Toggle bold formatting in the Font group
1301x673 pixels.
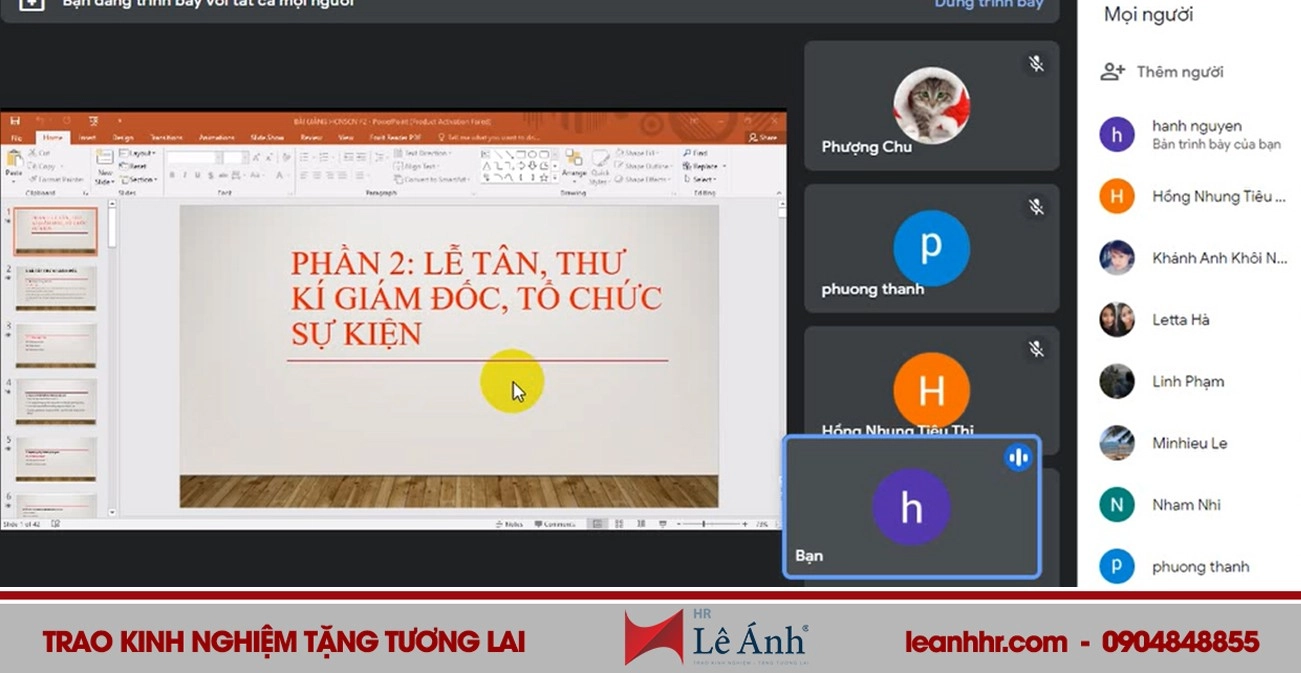pos(172,173)
